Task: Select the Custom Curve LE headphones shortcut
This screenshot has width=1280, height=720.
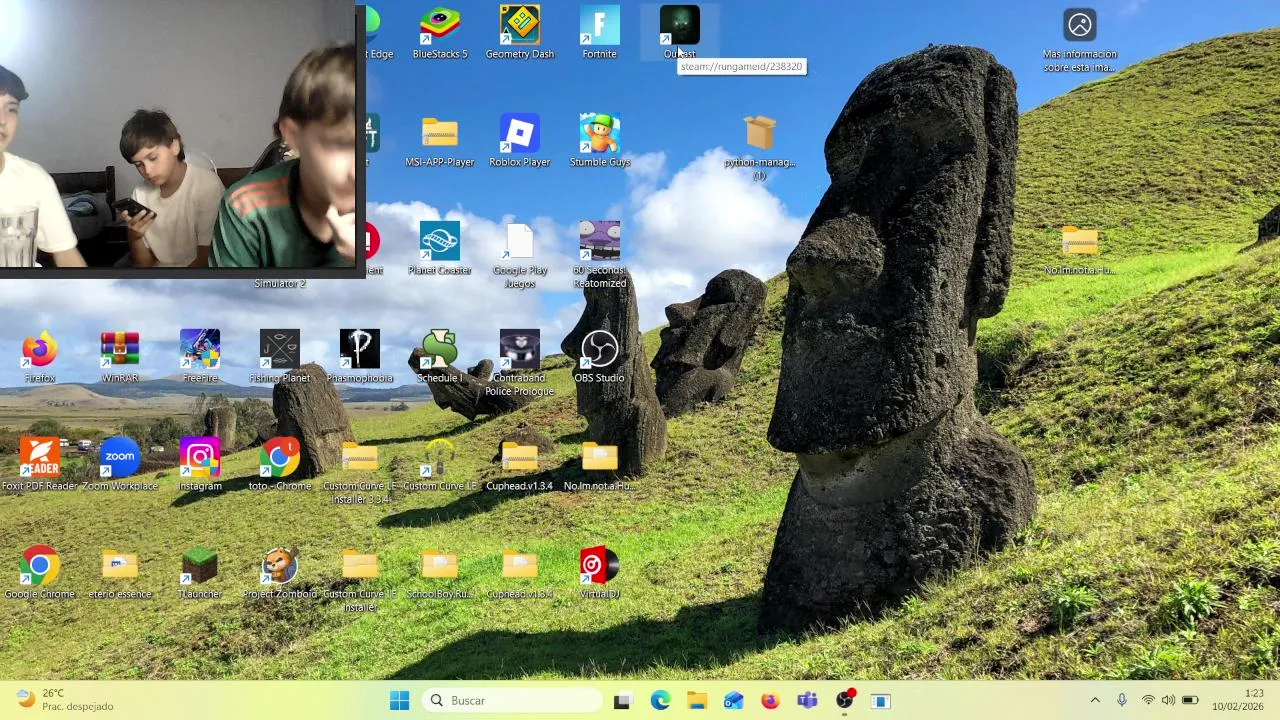Action: click(x=440, y=465)
